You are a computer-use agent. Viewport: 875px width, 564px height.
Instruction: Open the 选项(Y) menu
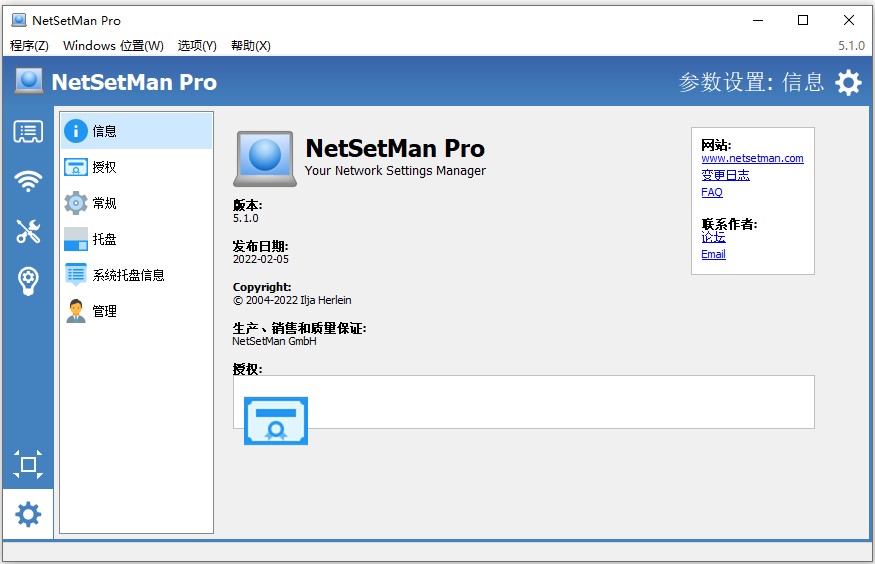197,45
